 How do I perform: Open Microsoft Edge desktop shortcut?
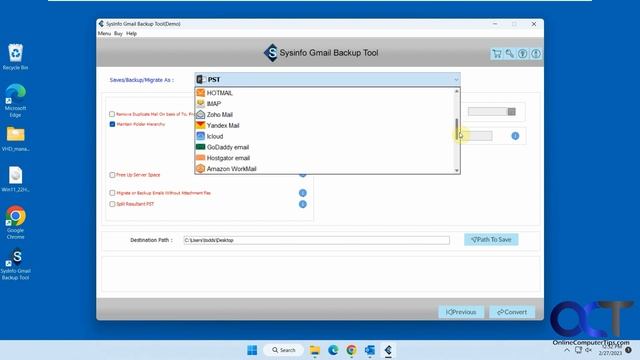[x=16, y=101]
